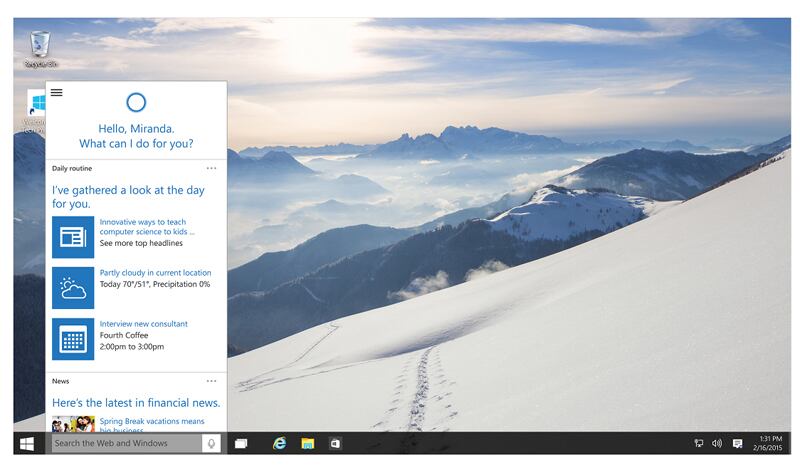The width and height of the screenshot is (800, 475).
Task: Click the 'Search the Web and Windows' box
Action: tap(125, 443)
